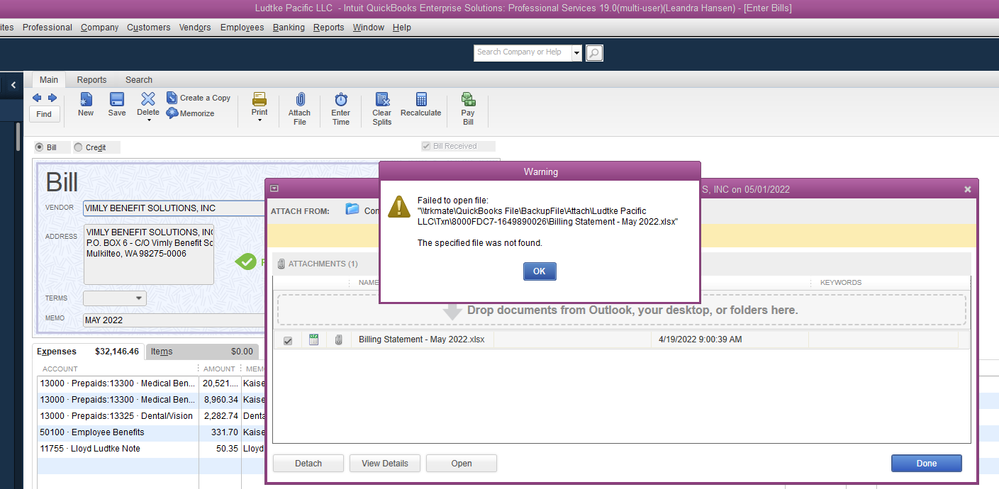Image resolution: width=999 pixels, height=489 pixels.
Task: Click Search Company or Help field
Action: point(522,53)
